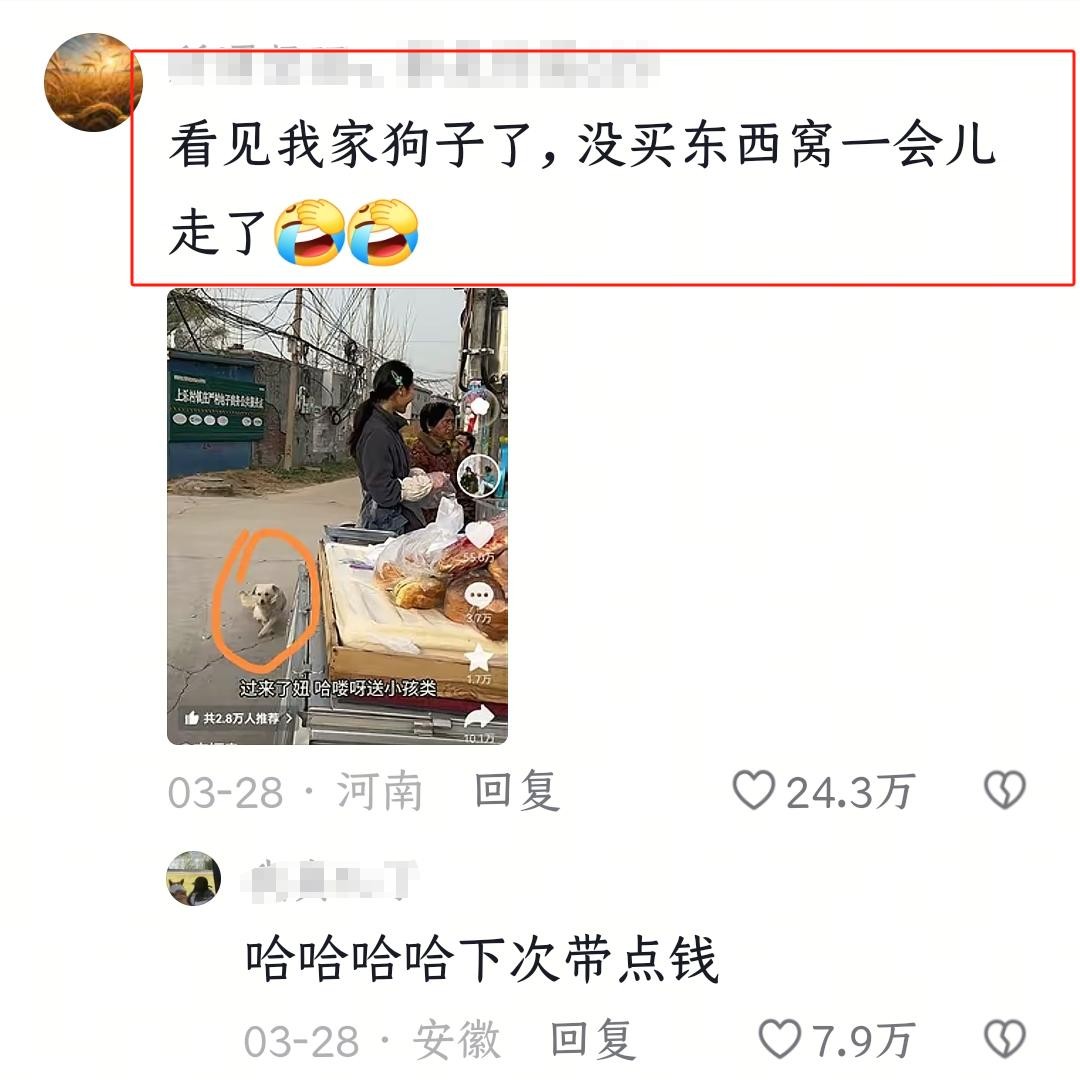This screenshot has height=1080, width=1080.
Task: Open the blurred username of the top commenter
Action: pyautogui.click(x=412, y=65)
